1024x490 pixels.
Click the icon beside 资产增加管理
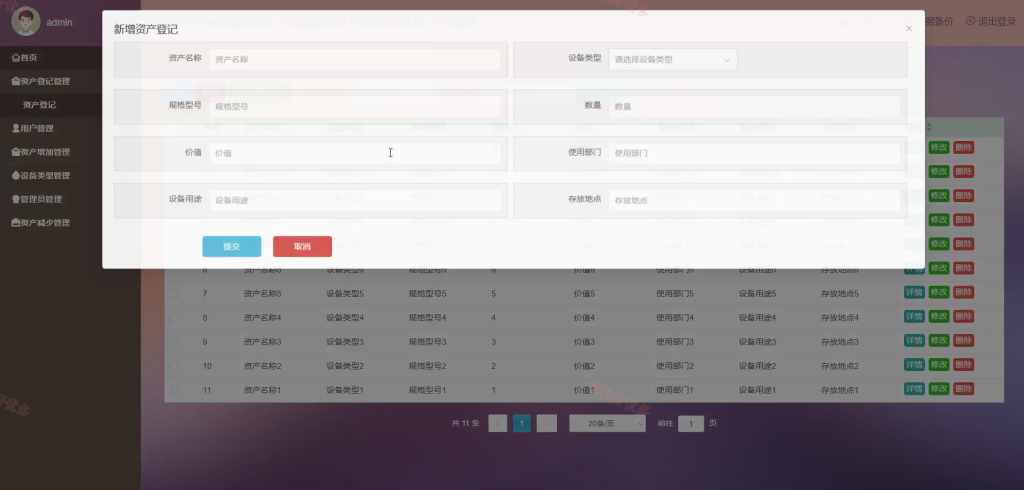pyautogui.click(x=16, y=152)
